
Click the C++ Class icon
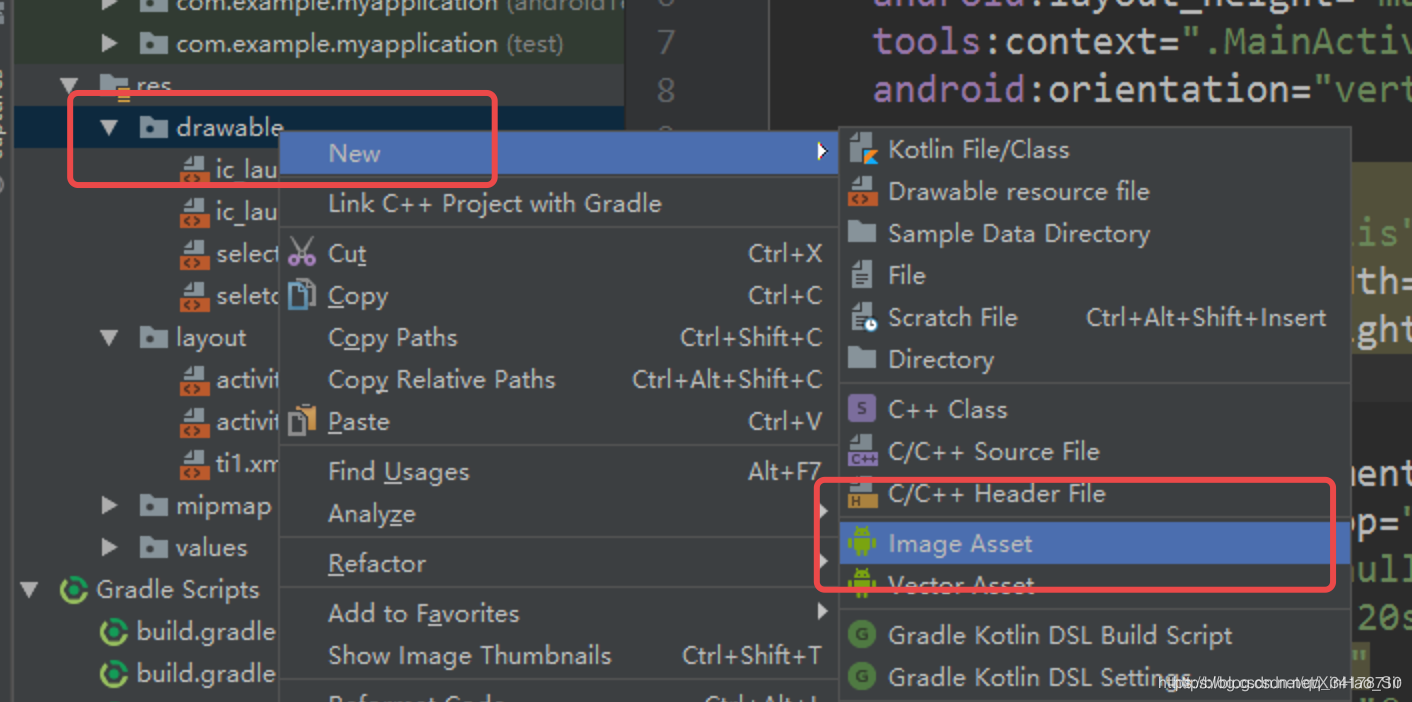[x=862, y=409]
